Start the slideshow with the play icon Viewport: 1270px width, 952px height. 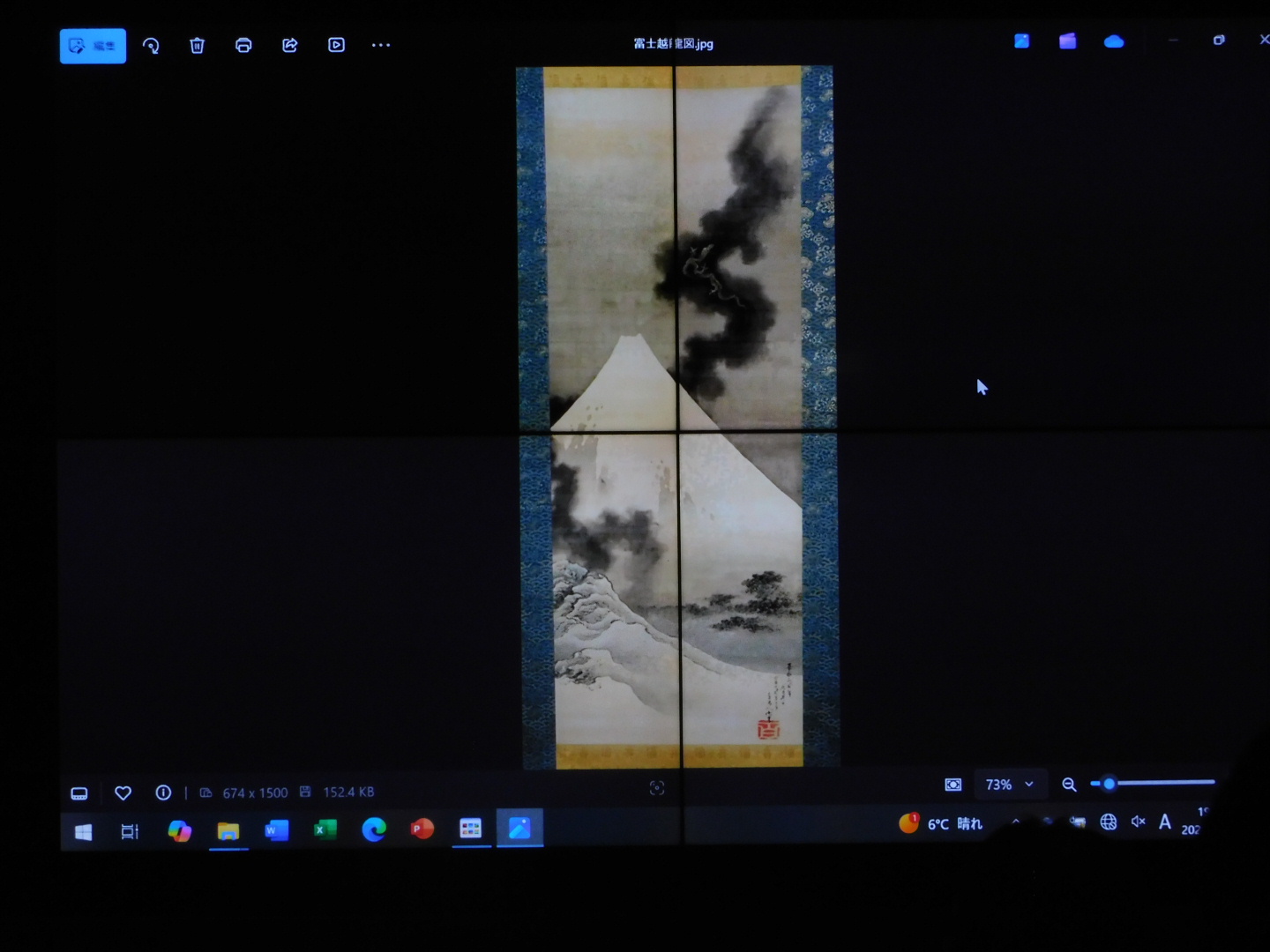click(x=336, y=45)
